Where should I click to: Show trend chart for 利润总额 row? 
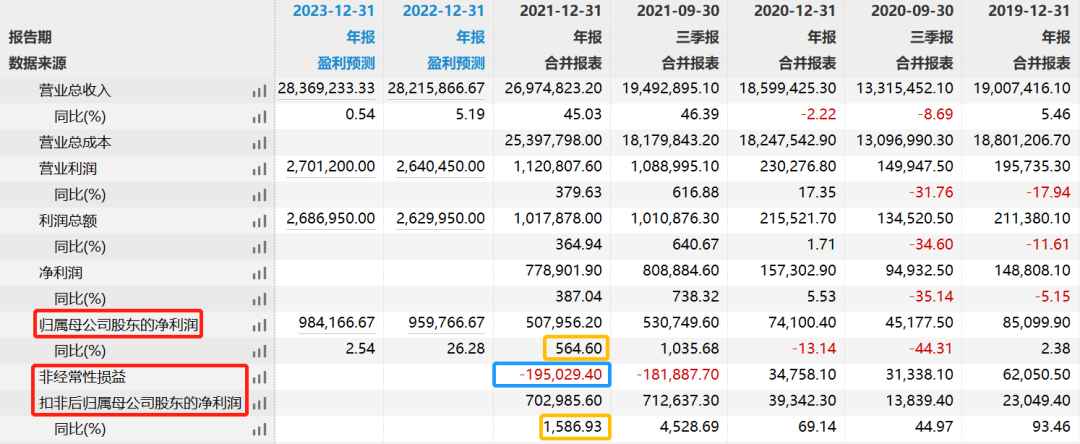[260, 220]
